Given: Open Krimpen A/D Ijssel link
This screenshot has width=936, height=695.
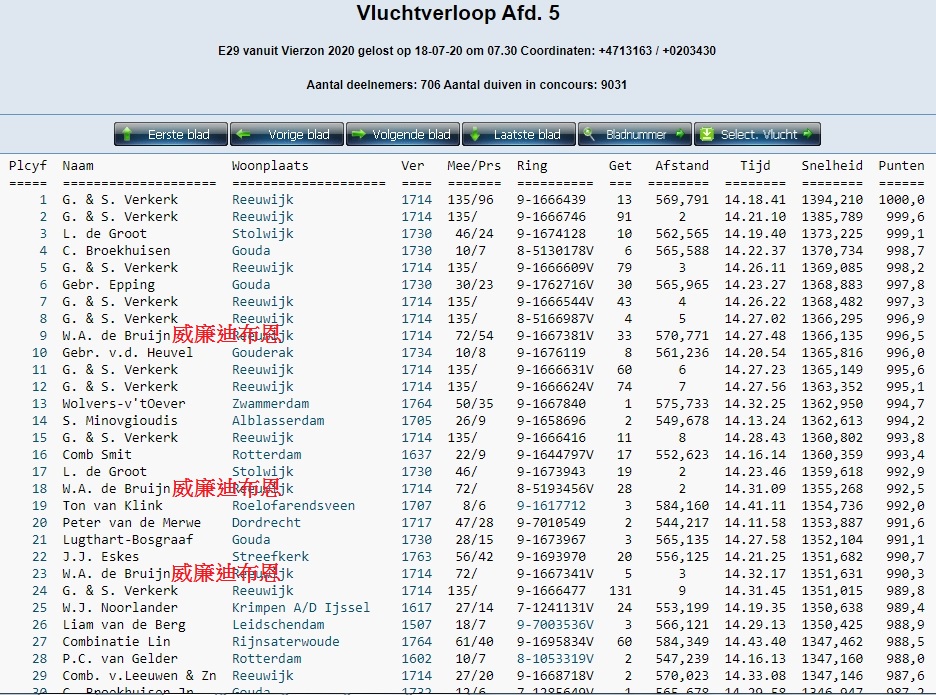Looking at the screenshot, I should coord(301,608).
